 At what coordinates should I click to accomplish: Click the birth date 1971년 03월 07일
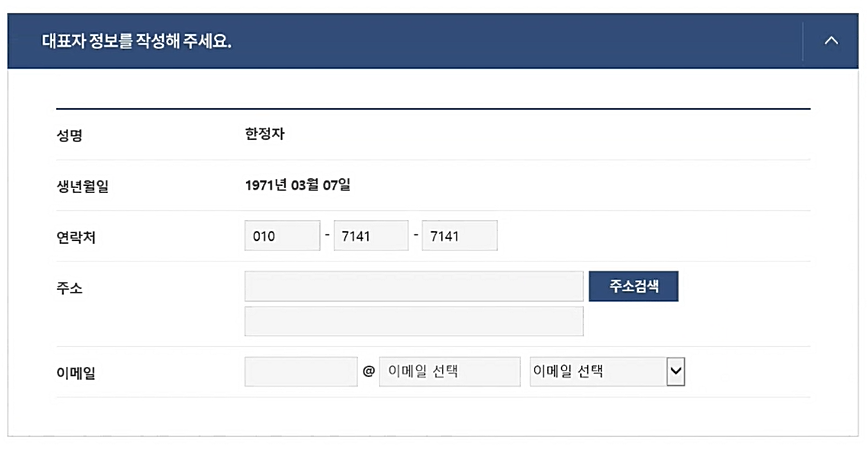tap(298, 185)
